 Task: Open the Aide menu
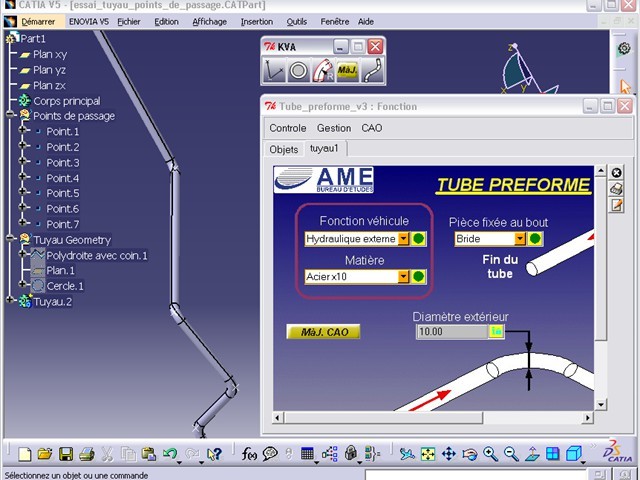pyautogui.click(x=366, y=22)
